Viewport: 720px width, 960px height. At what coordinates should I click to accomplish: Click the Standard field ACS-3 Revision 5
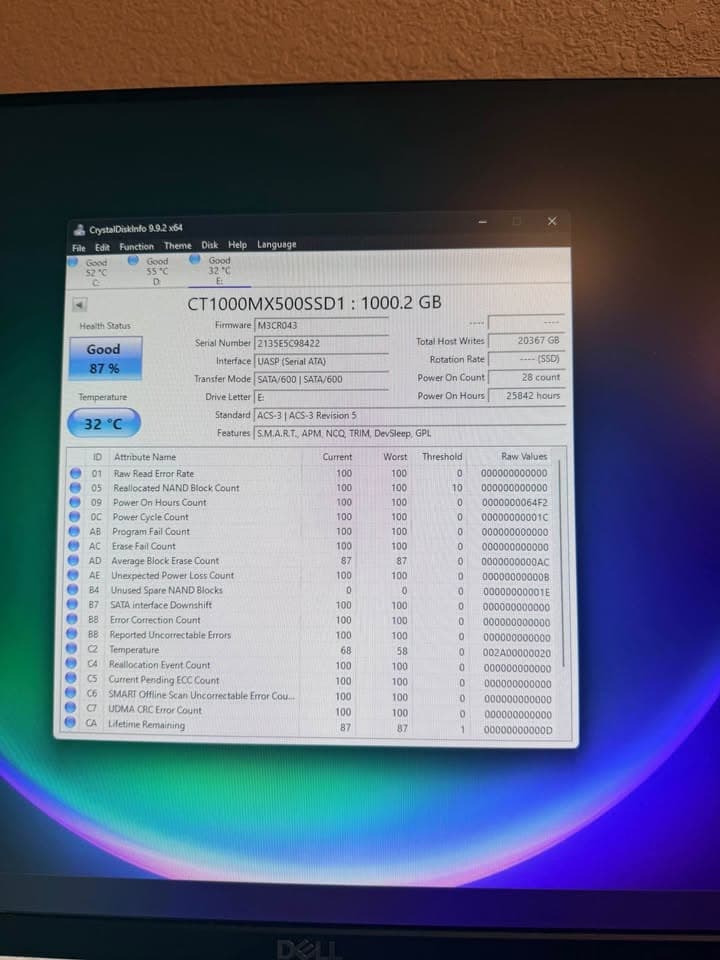[x=409, y=415]
